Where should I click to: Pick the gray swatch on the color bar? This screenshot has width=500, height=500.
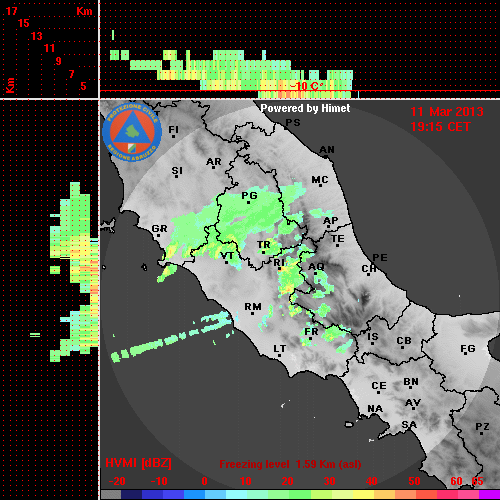pos(111,494)
